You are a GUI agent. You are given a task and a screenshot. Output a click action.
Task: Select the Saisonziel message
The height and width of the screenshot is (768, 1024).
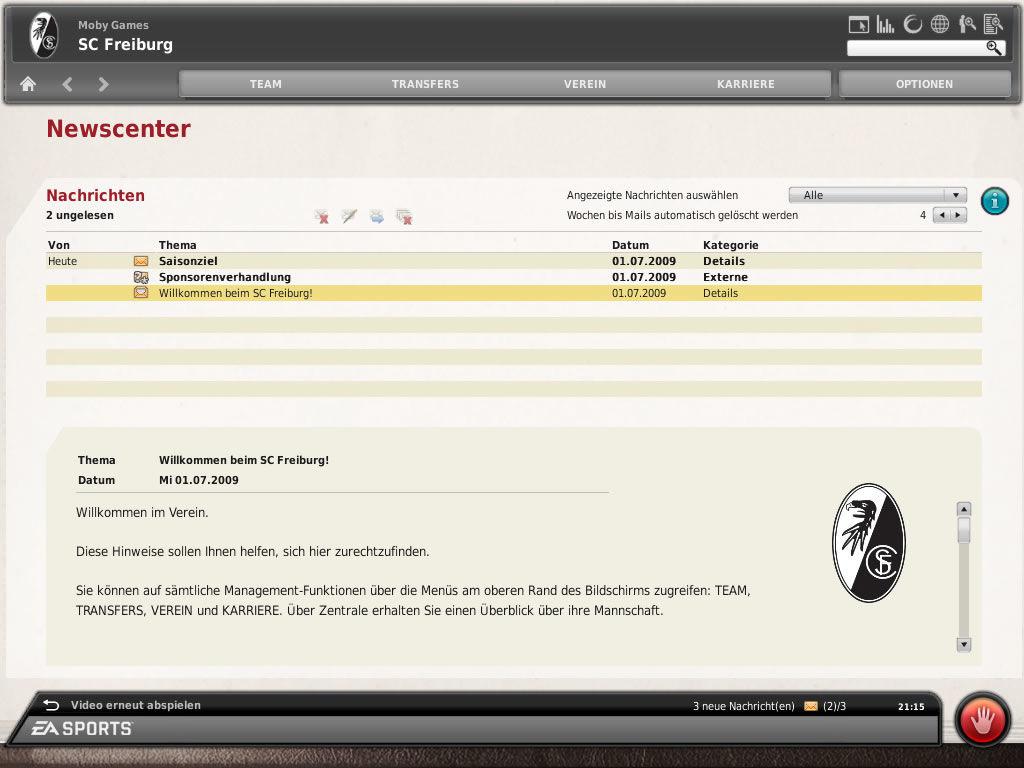coord(513,261)
